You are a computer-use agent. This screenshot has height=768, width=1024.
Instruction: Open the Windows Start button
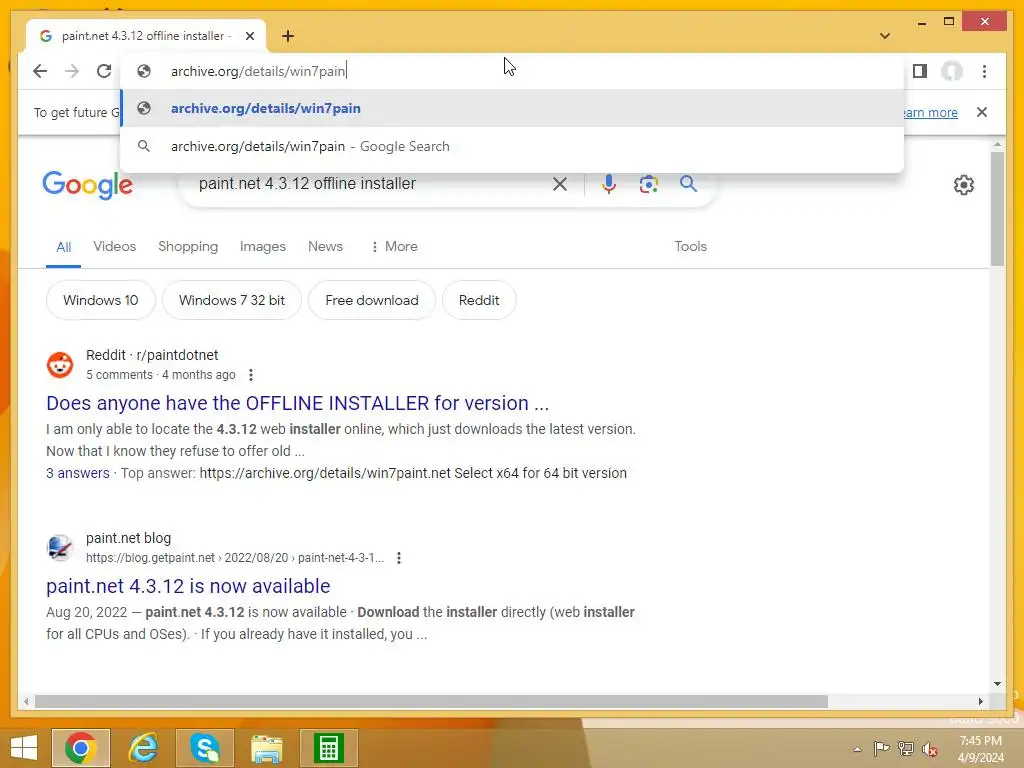tap(24, 748)
